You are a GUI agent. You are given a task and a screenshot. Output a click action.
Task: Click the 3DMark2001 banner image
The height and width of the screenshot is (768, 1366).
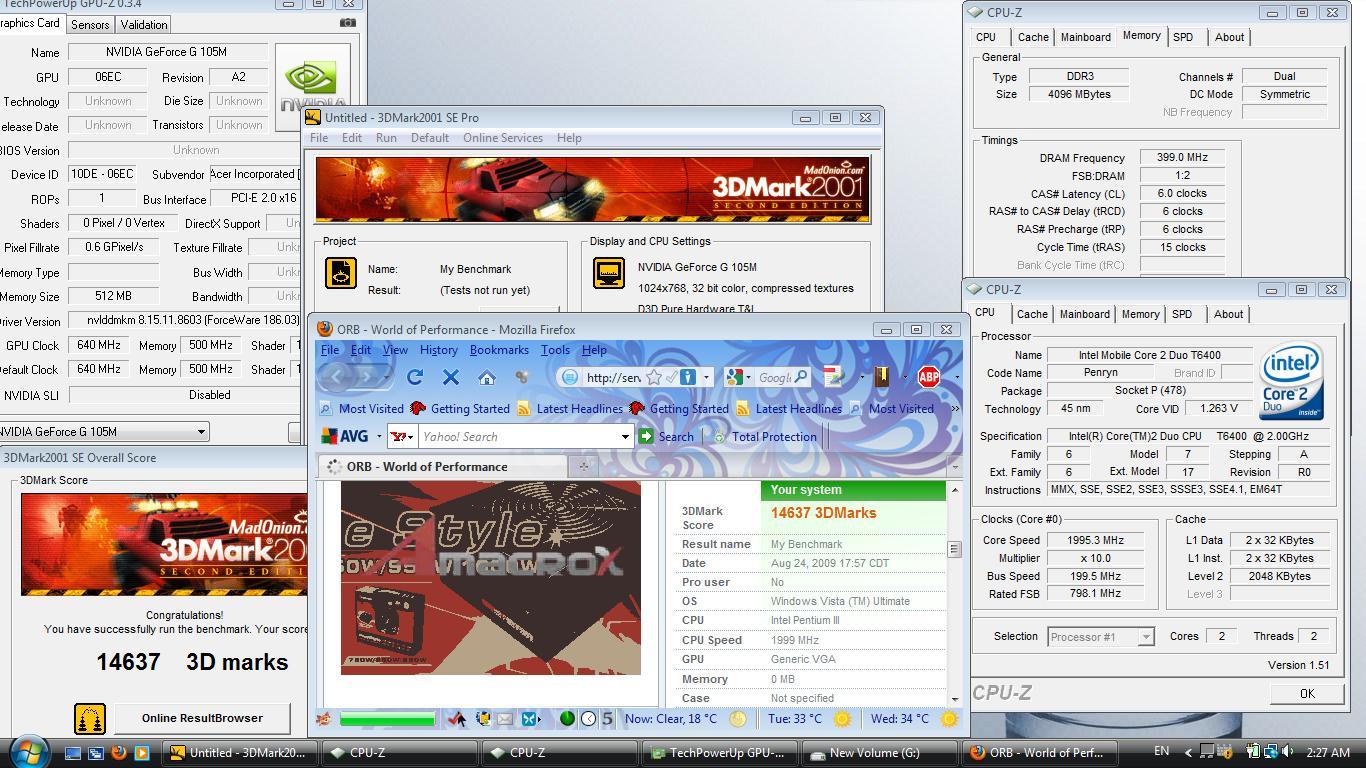pyautogui.click(x=593, y=188)
